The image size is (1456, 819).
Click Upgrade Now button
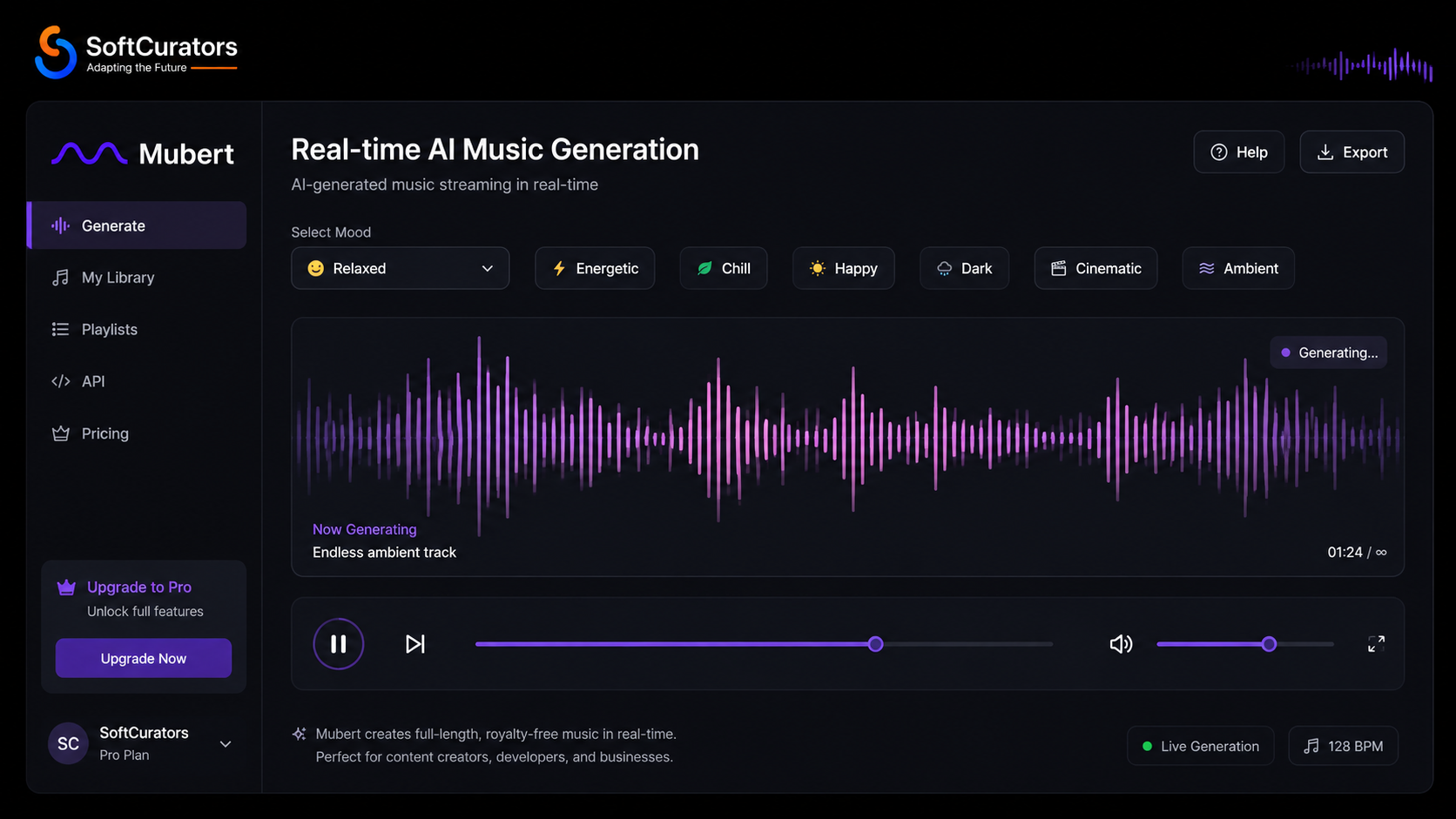[x=144, y=658]
